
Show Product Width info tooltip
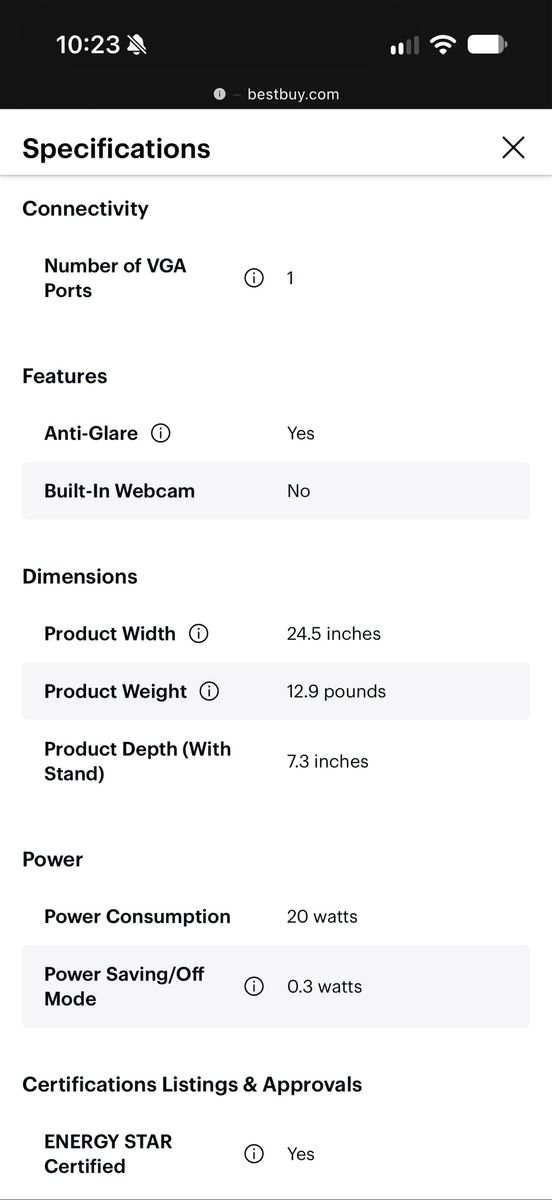(x=199, y=633)
